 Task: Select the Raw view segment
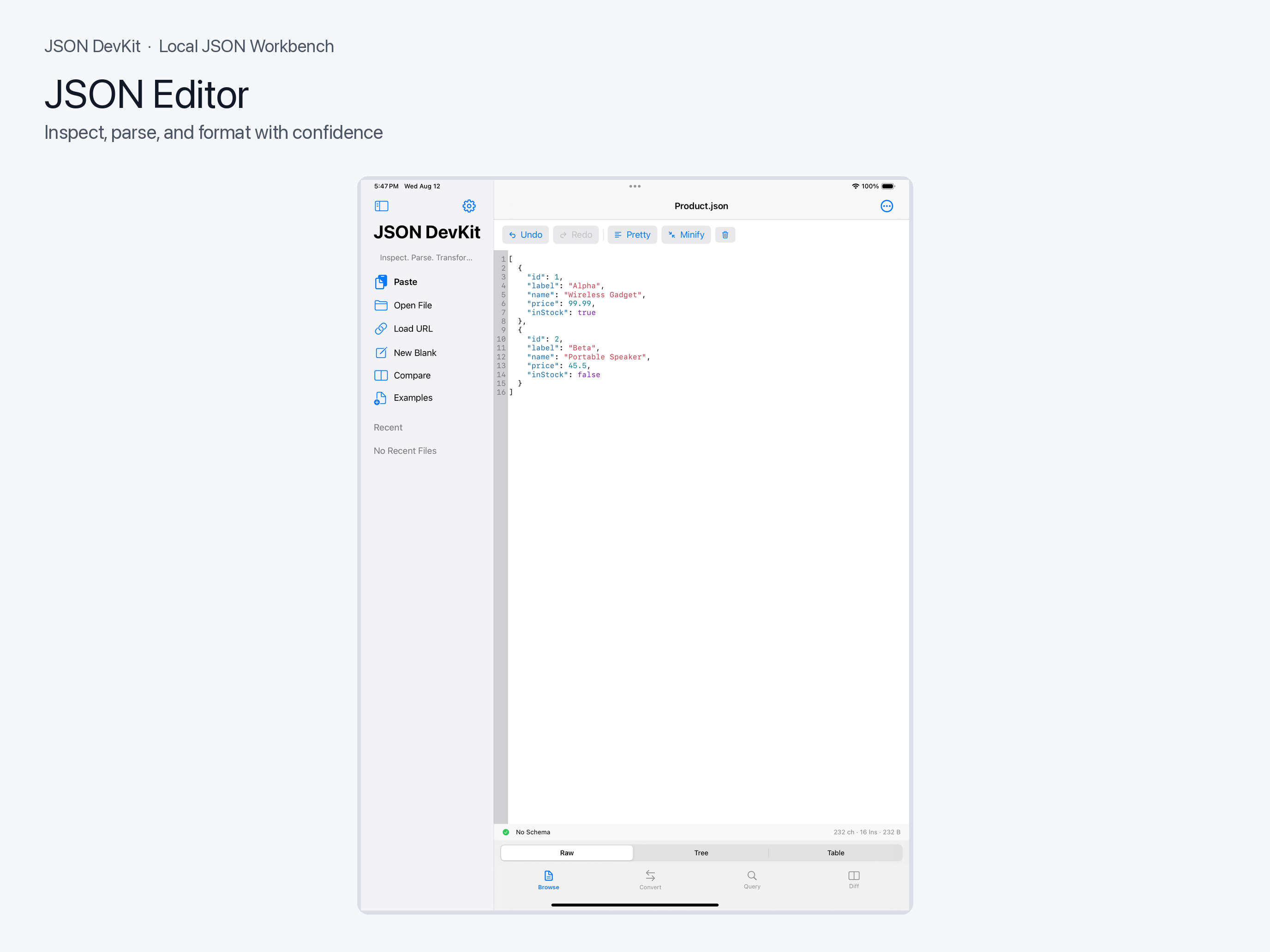(x=567, y=853)
